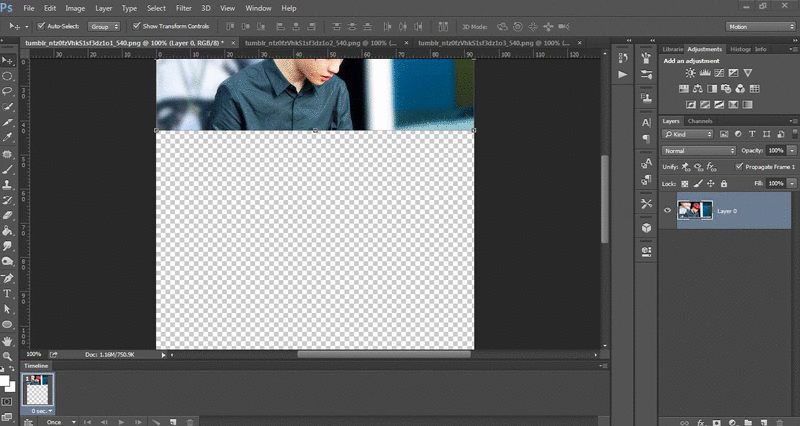Click the background color swatch
The width and height of the screenshot is (800, 426).
12,388
